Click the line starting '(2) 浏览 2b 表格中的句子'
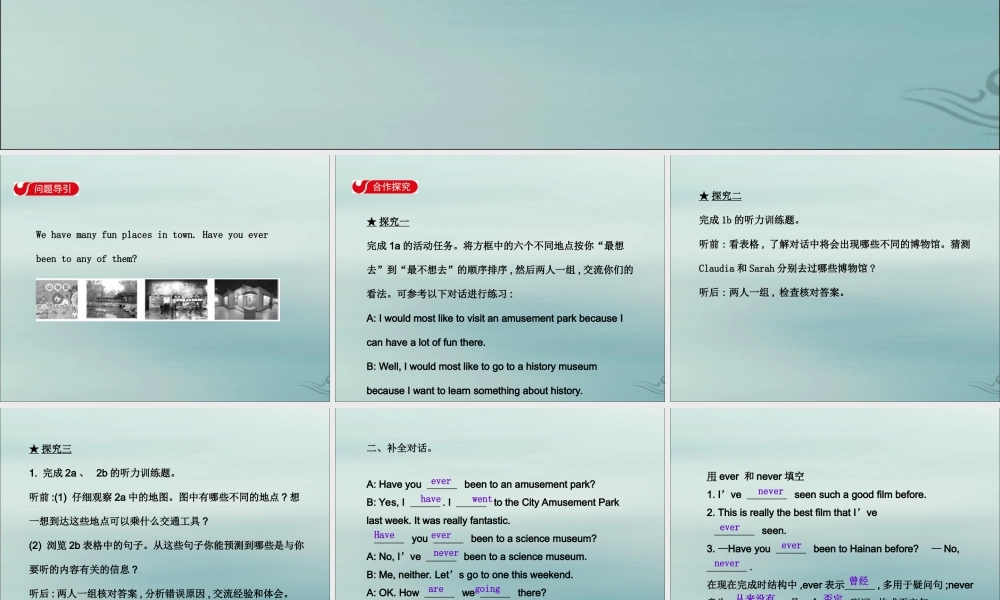Viewport: 1000px width, 600px height. [166, 546]
